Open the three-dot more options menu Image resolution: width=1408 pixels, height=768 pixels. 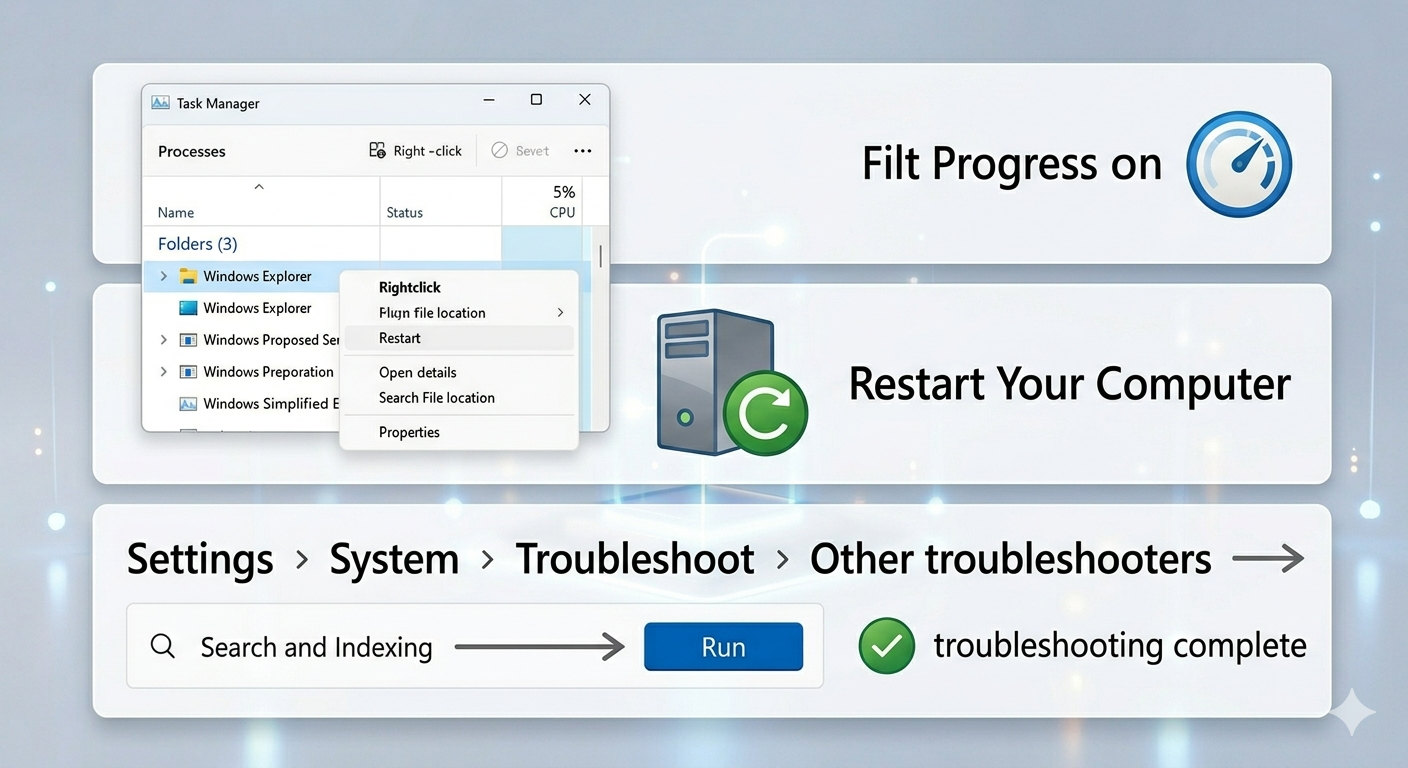(x=583, y=151)
